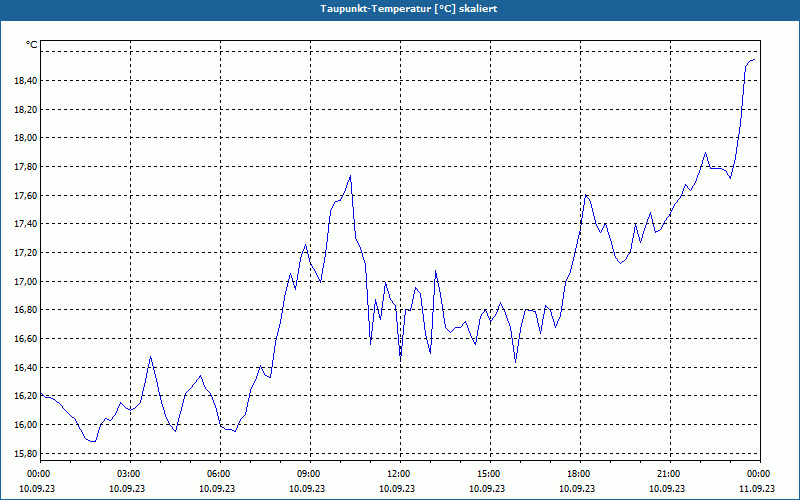Click the 17,20 y-axis value

pos(28,253)
